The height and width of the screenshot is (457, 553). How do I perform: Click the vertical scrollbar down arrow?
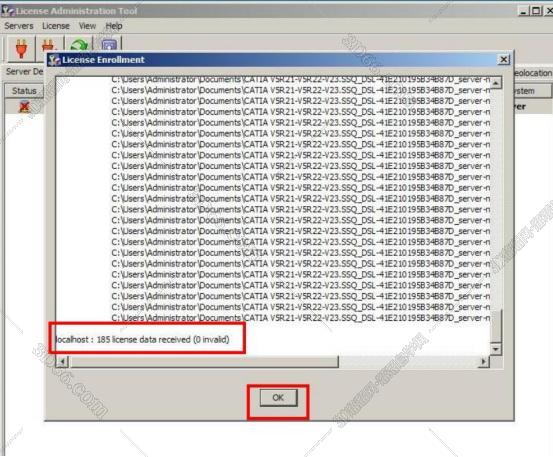coord(496,349)
